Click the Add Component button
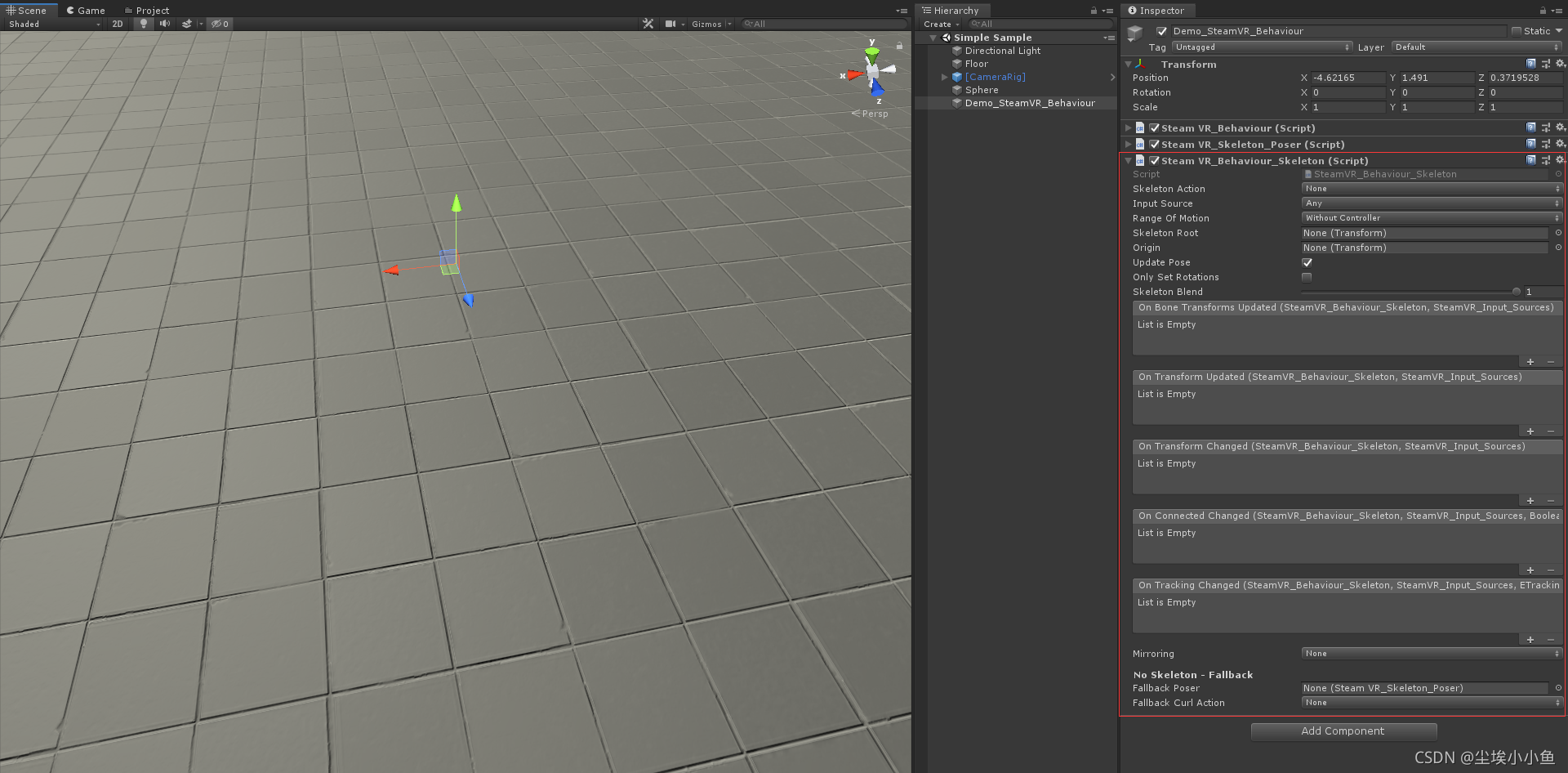Image resolution: width=1568 pixels, height=773 pixels. click(1343, 731)
